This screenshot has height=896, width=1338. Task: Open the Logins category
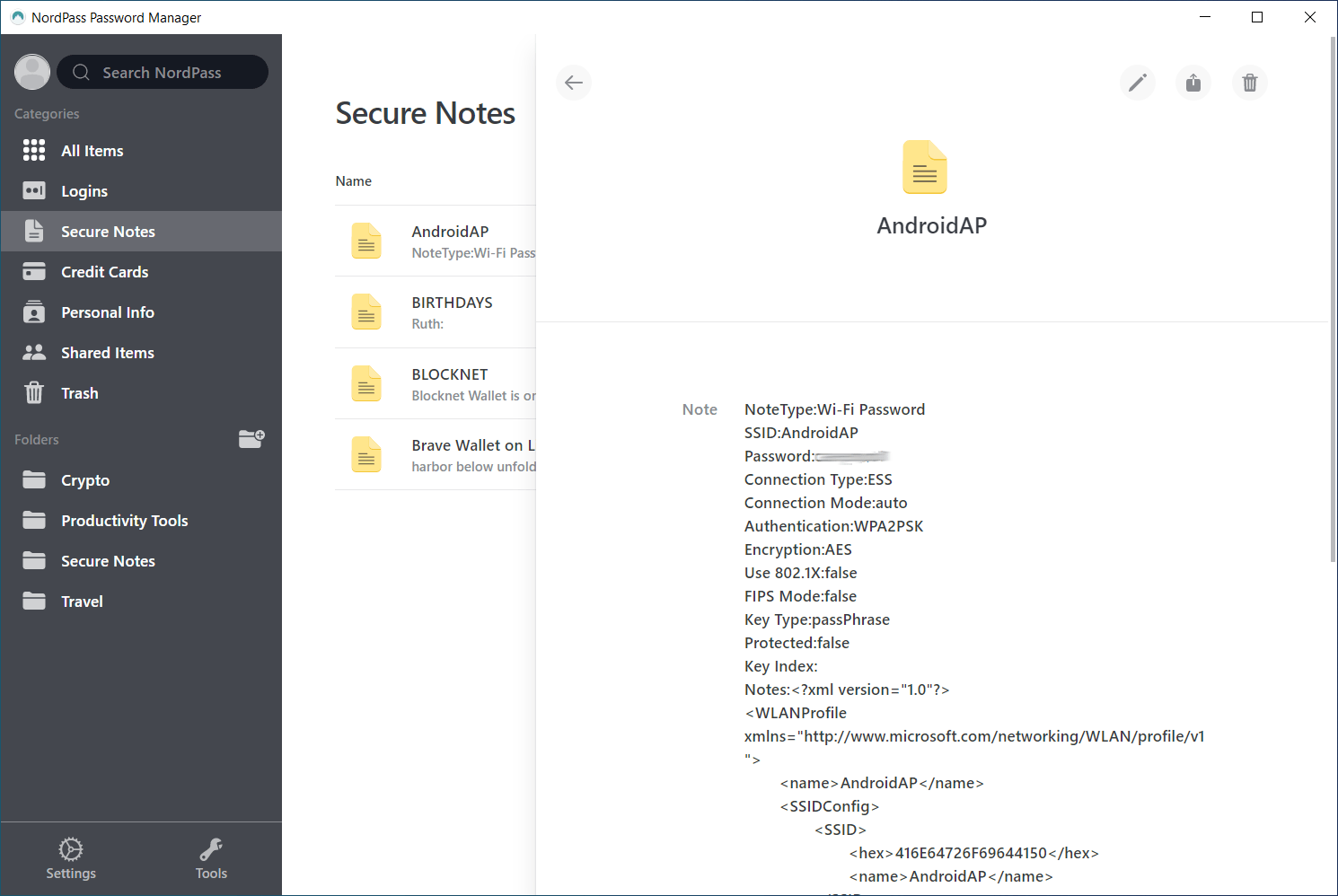(x=141, y=190)
